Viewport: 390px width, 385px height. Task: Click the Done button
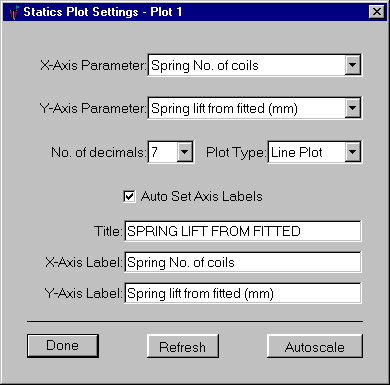coord(63,346)
